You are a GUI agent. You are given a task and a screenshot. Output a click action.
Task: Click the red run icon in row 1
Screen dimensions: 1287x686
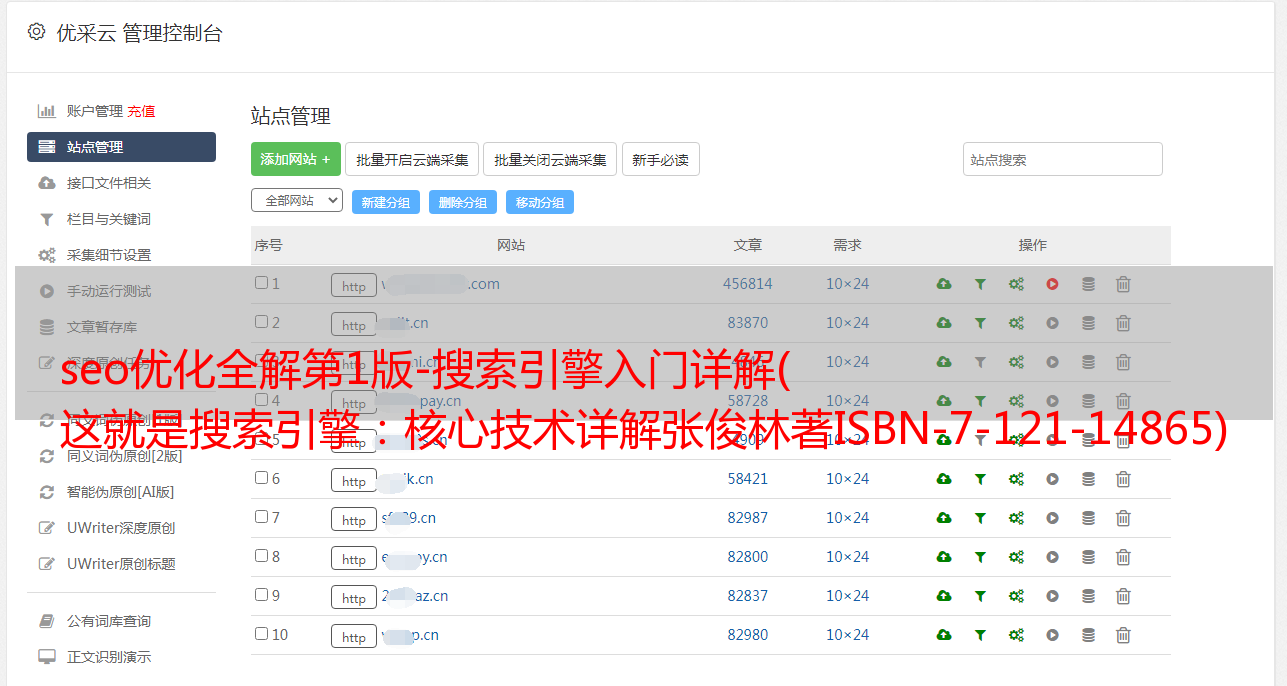(x=1052, y=284)
